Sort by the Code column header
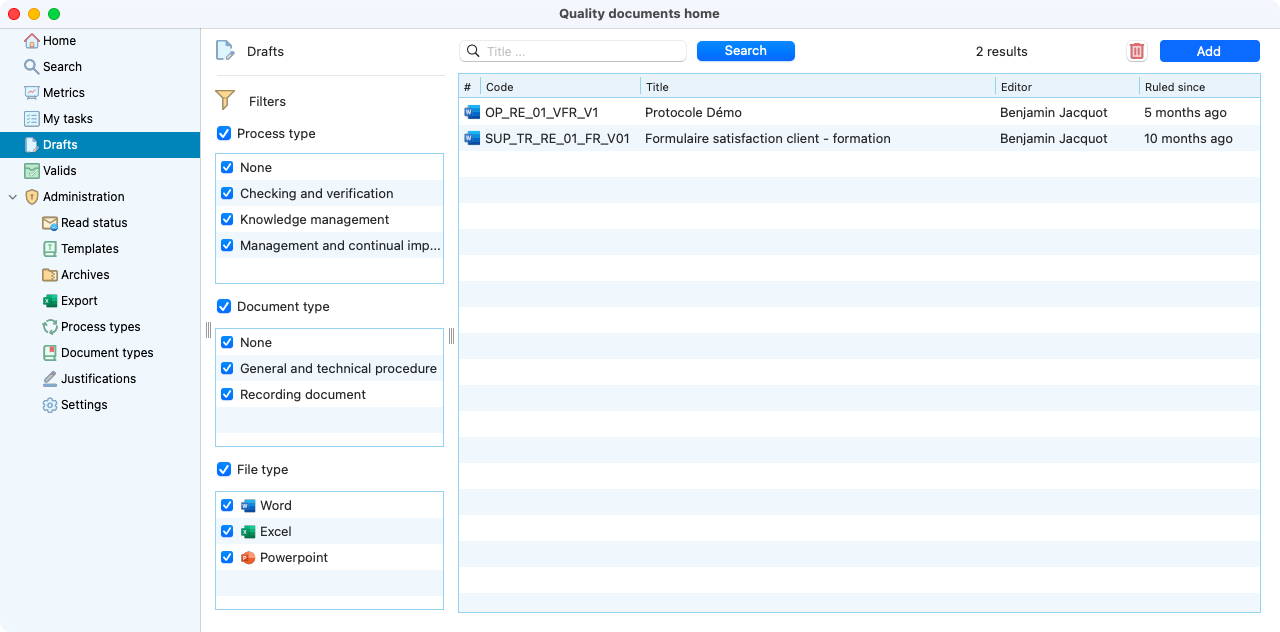The image size is (1280, 632). pyautogui.click(x=561, y=87)
